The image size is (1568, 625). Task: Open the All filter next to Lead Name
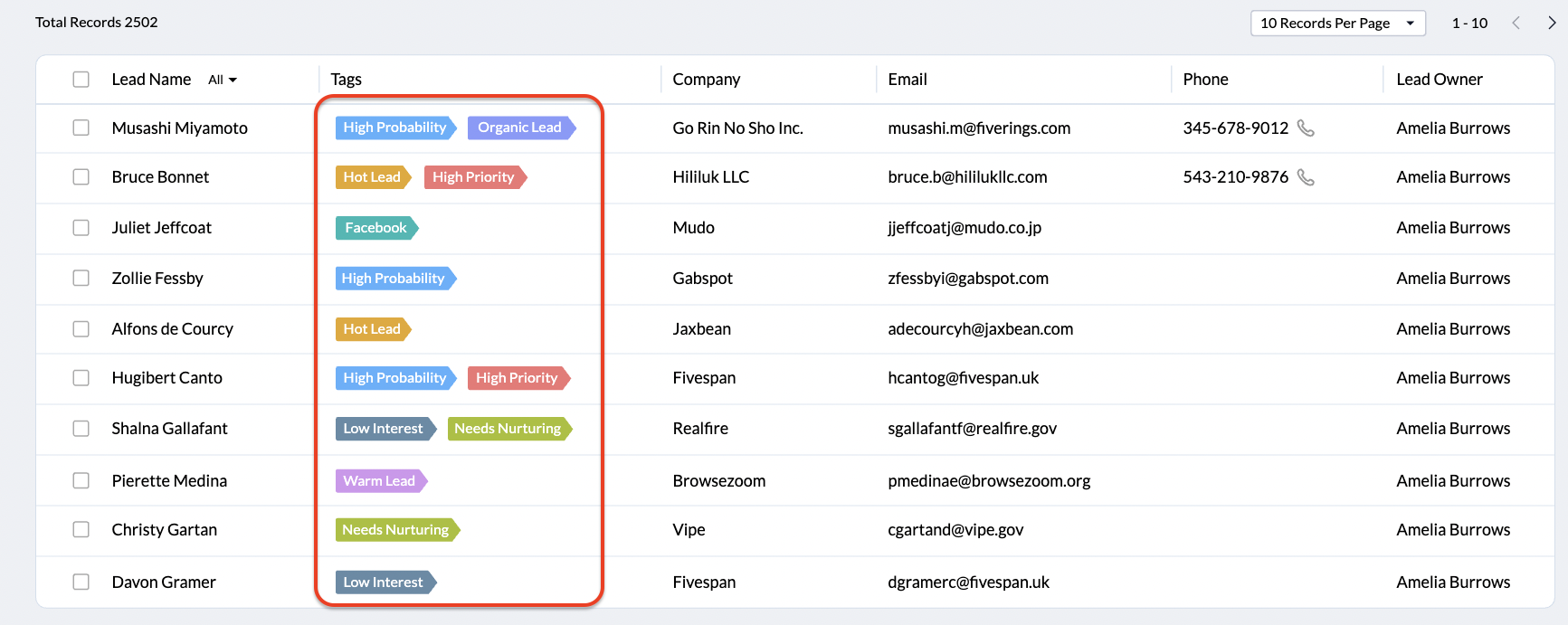(x=223, y=80)
